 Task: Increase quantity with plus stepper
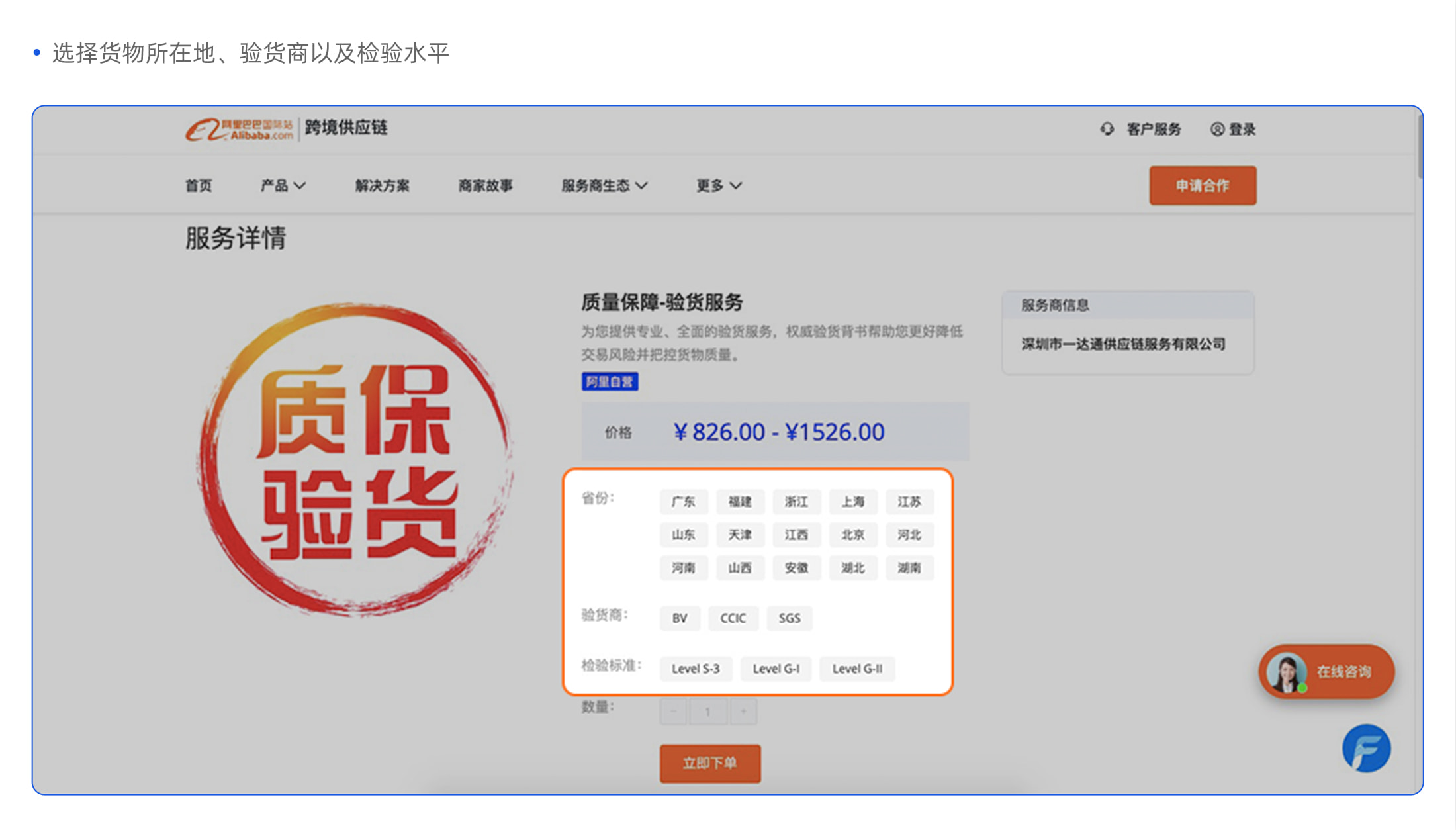[743, 712]
